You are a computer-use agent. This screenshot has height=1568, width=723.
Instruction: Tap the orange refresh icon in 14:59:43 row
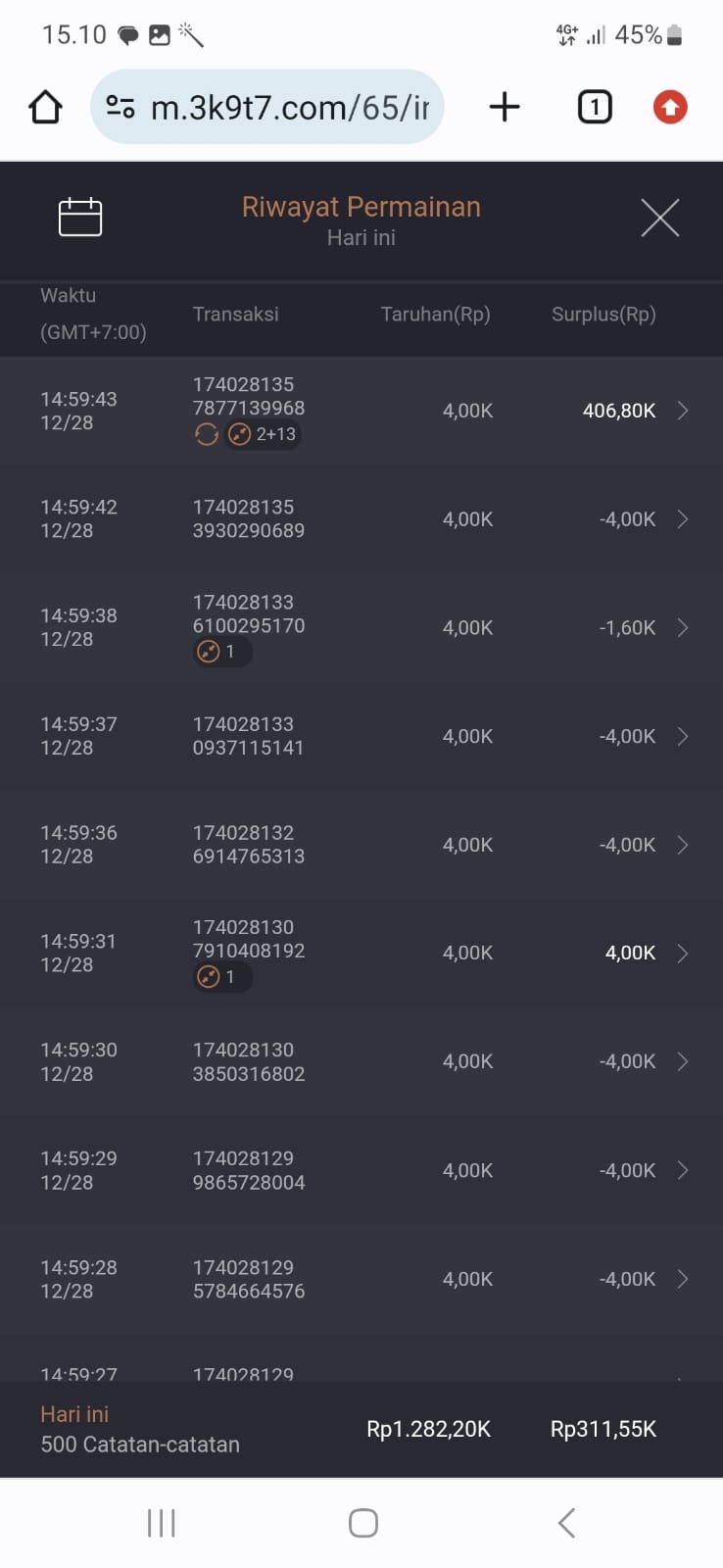pos(206,434)
